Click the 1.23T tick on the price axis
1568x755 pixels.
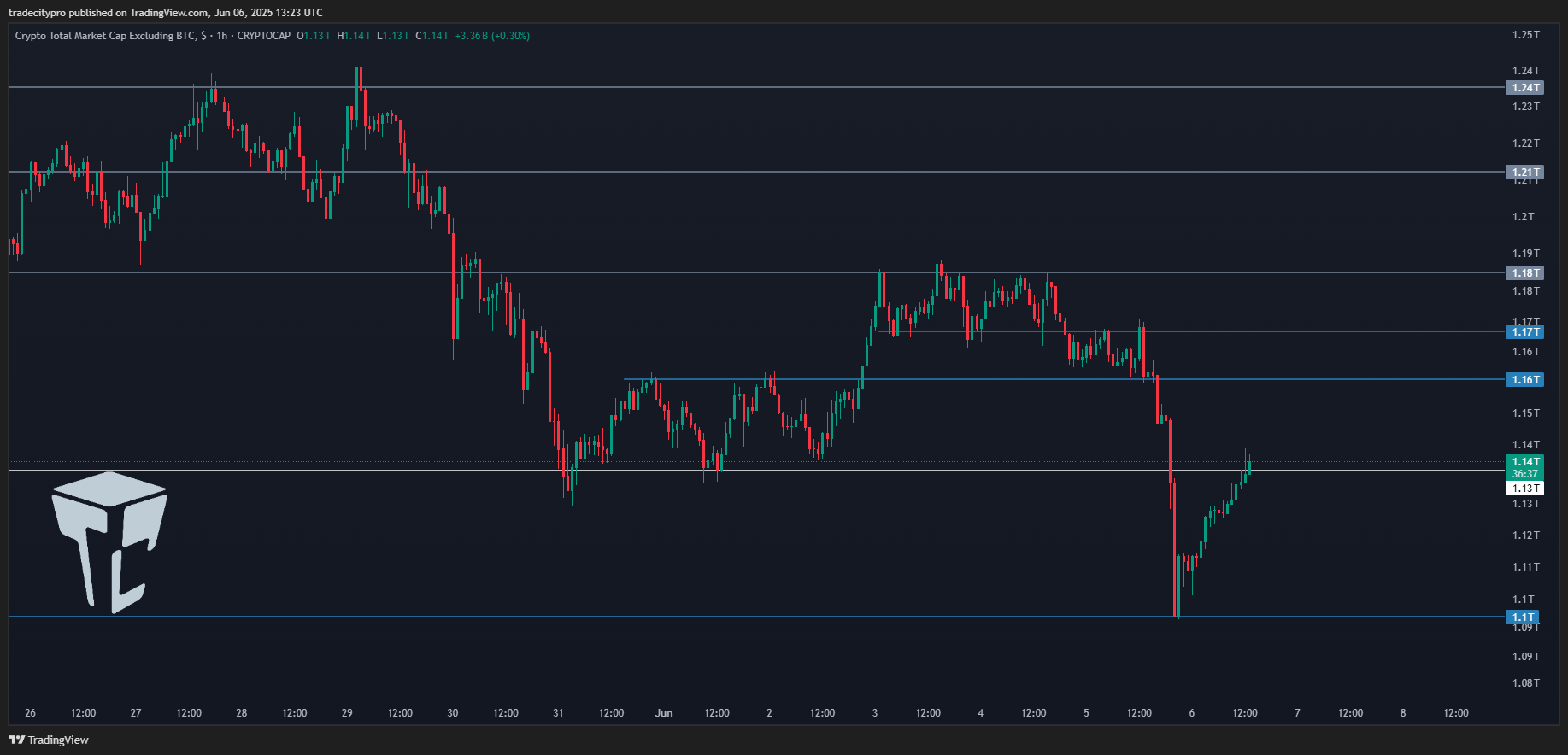click(1525, 107)
